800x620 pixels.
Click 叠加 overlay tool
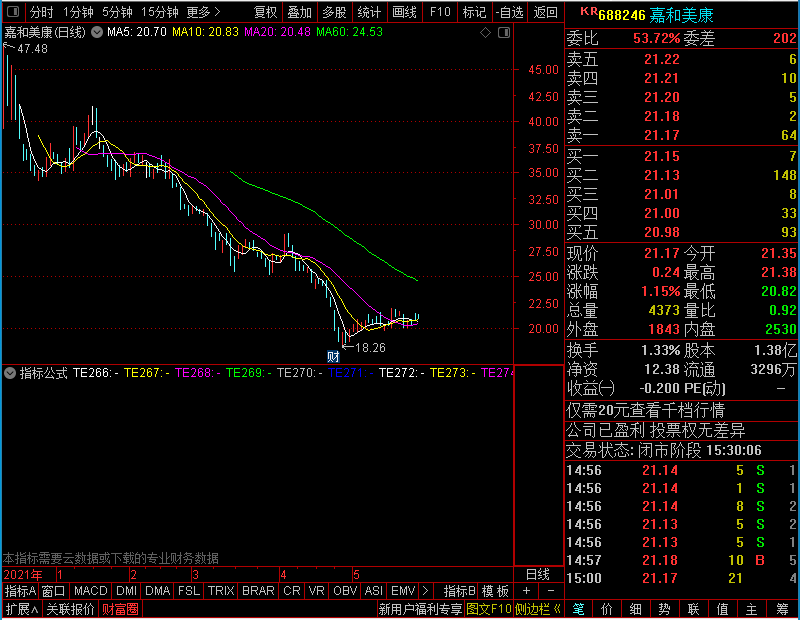(299, 12)
